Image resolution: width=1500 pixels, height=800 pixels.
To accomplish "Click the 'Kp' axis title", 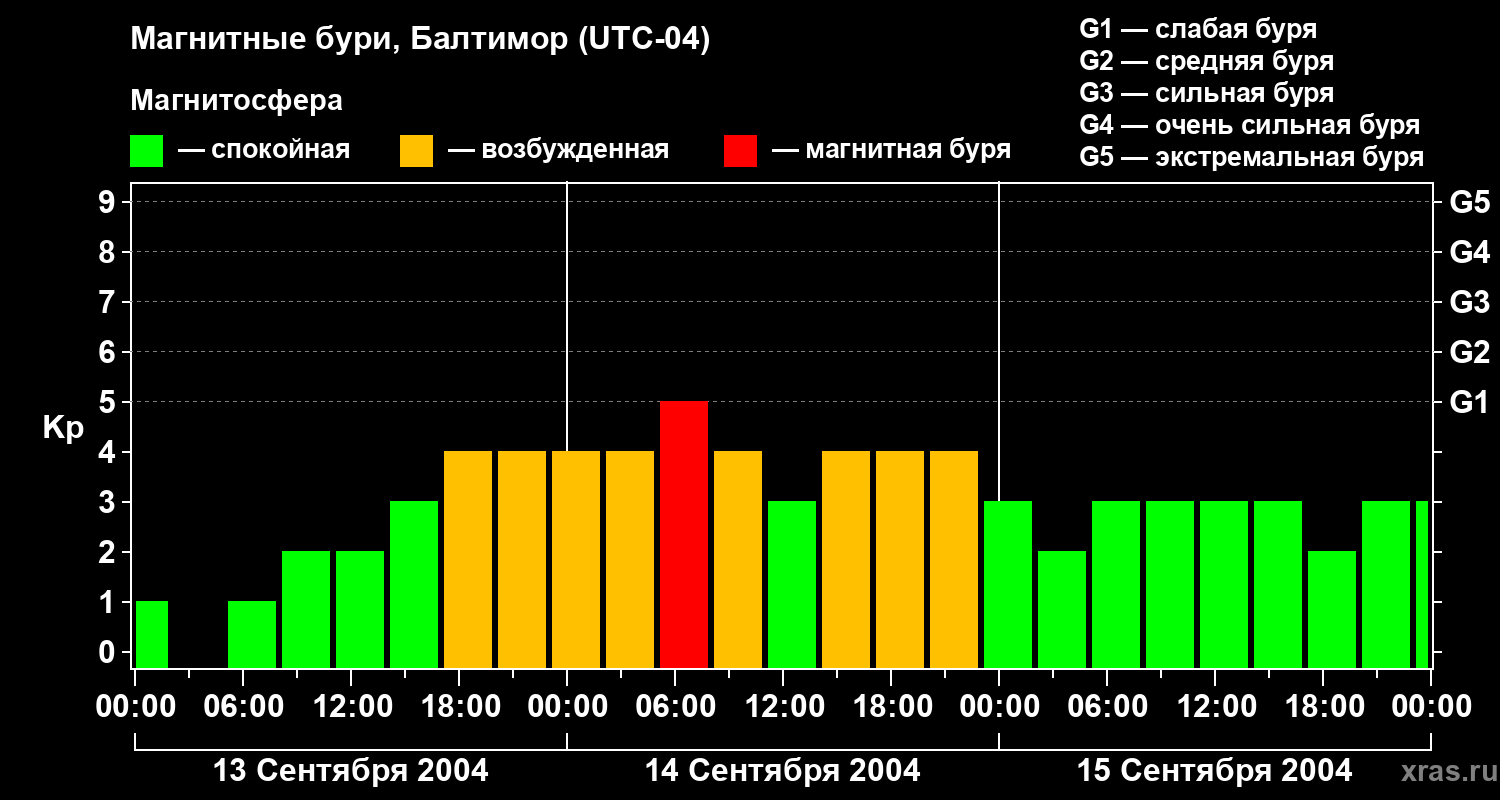I will point(63,428).
